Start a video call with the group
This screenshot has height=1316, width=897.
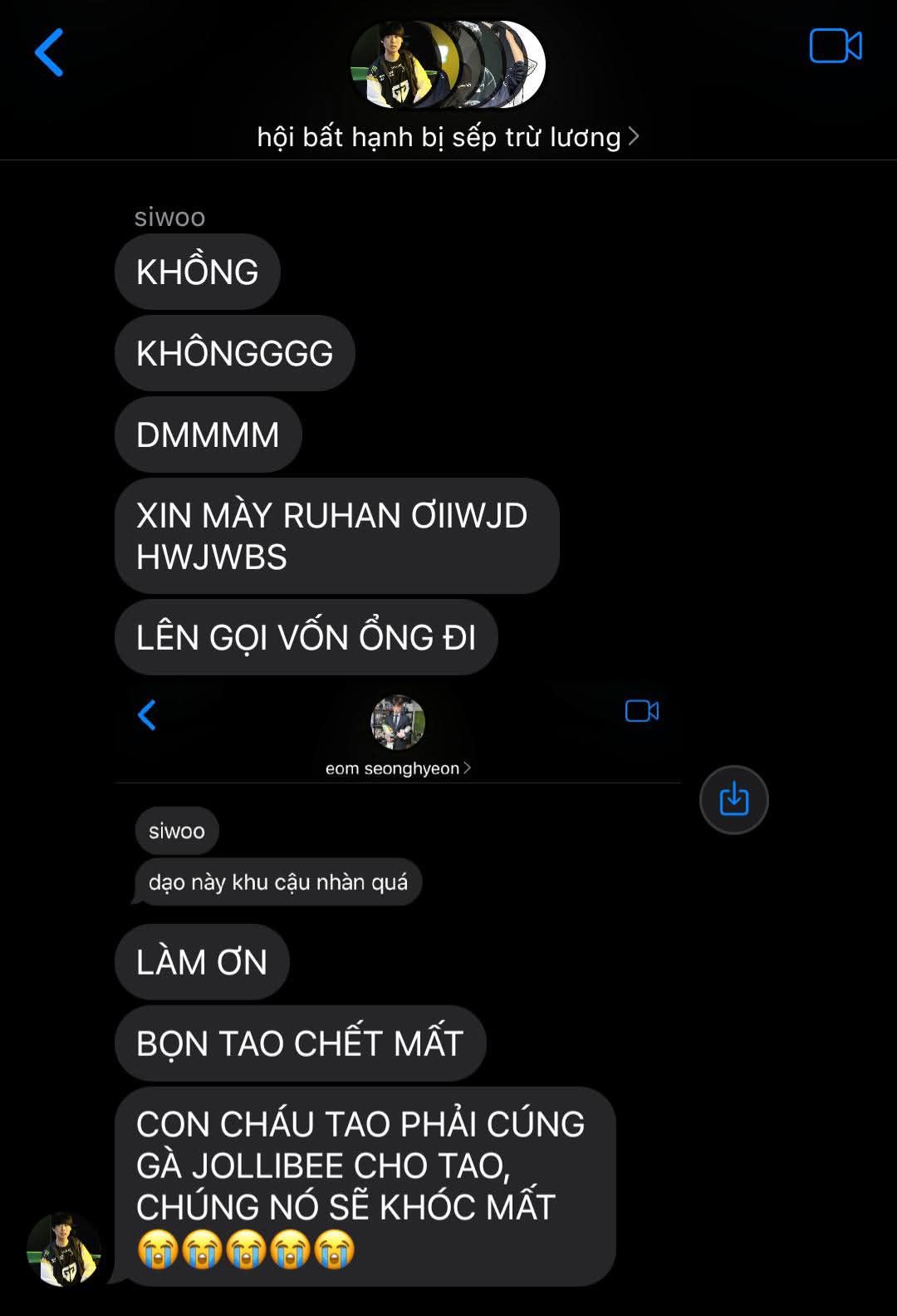point(836,46)
